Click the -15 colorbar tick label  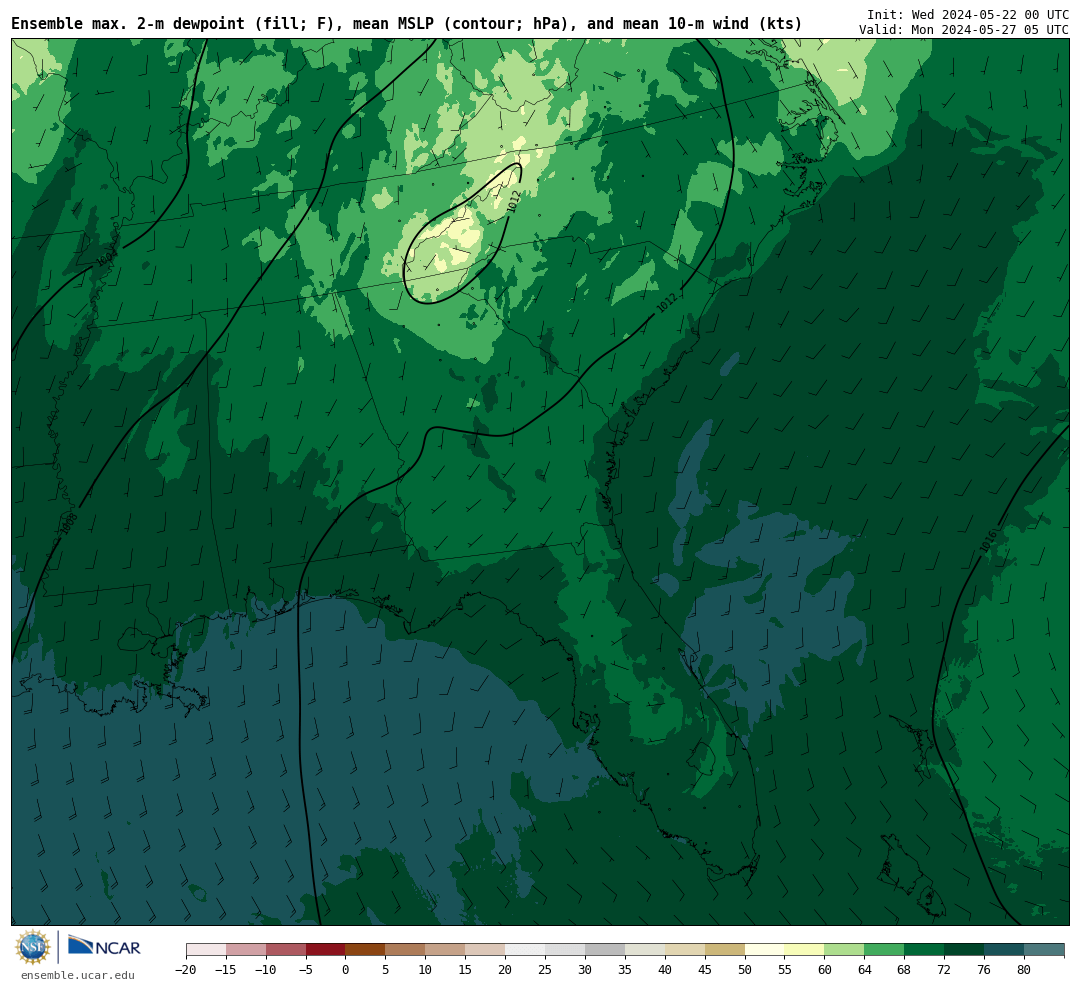[226, 970]
